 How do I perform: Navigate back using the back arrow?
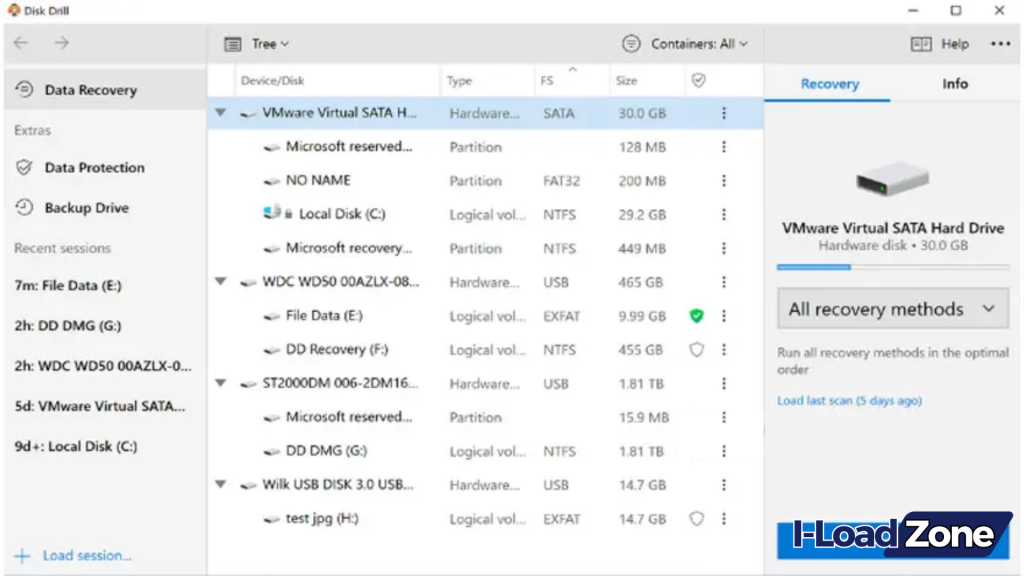tap(20, 43)
